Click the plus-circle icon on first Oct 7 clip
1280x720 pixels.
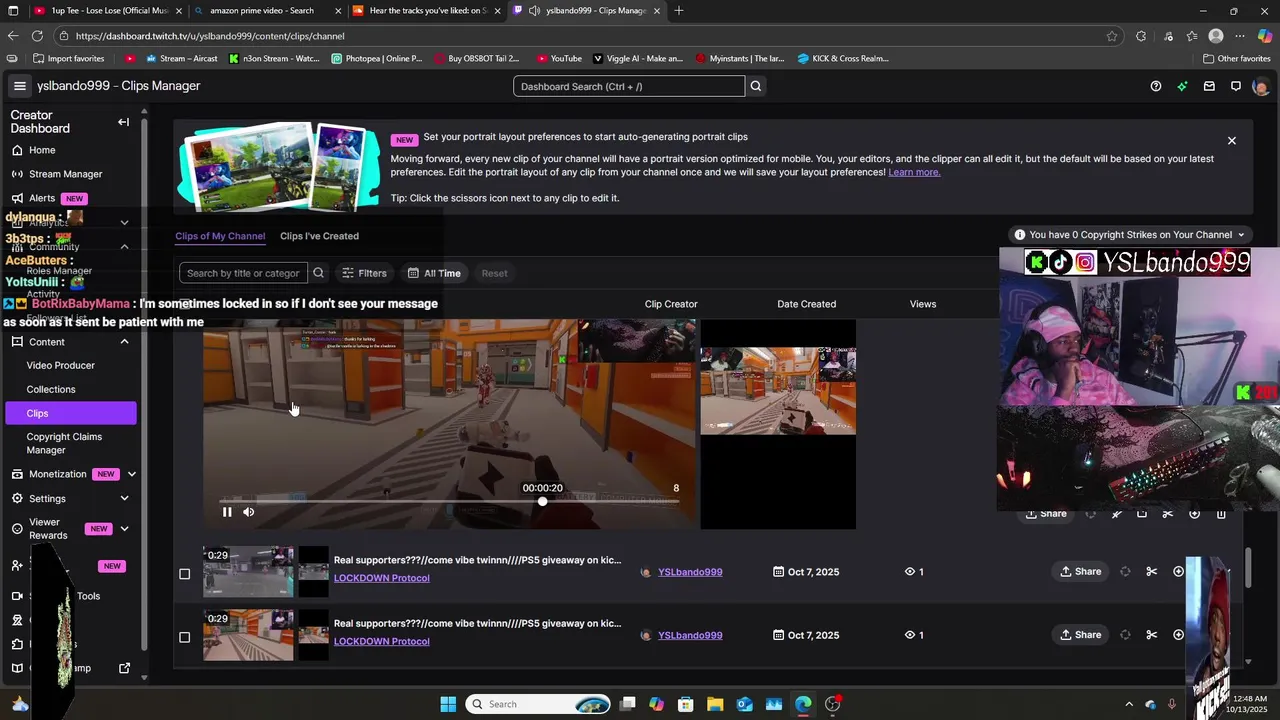(1178, 572)
